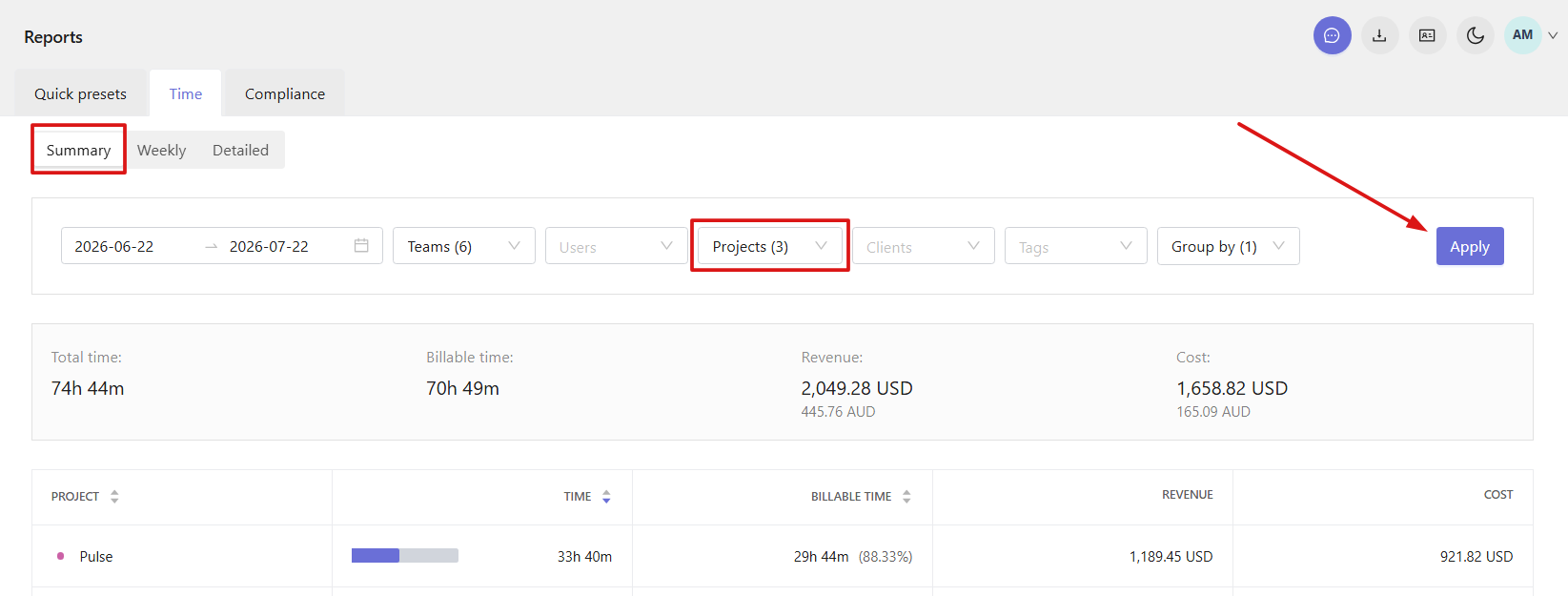Switch to Detailed report view
Viewport: 1568px width, 596px height.
pos(240,150)
